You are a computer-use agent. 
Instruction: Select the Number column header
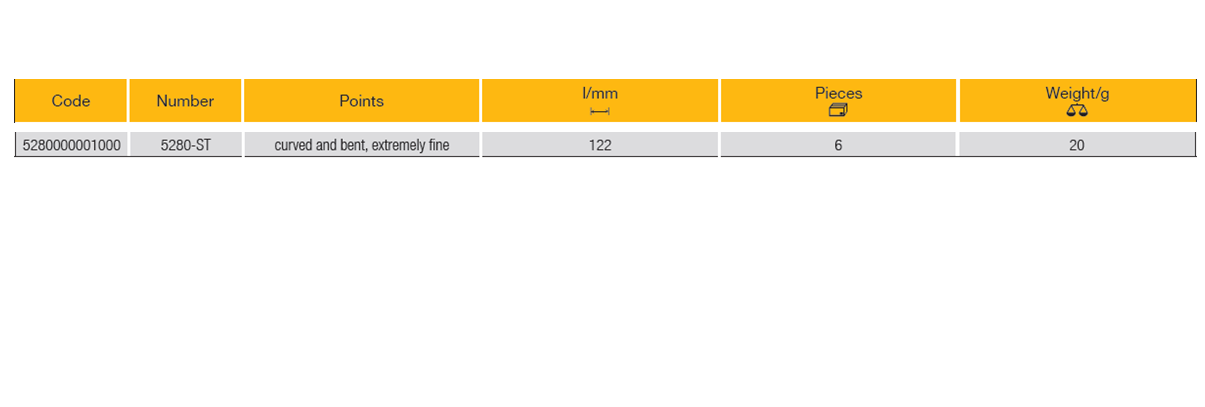click(x=185, y=101)
